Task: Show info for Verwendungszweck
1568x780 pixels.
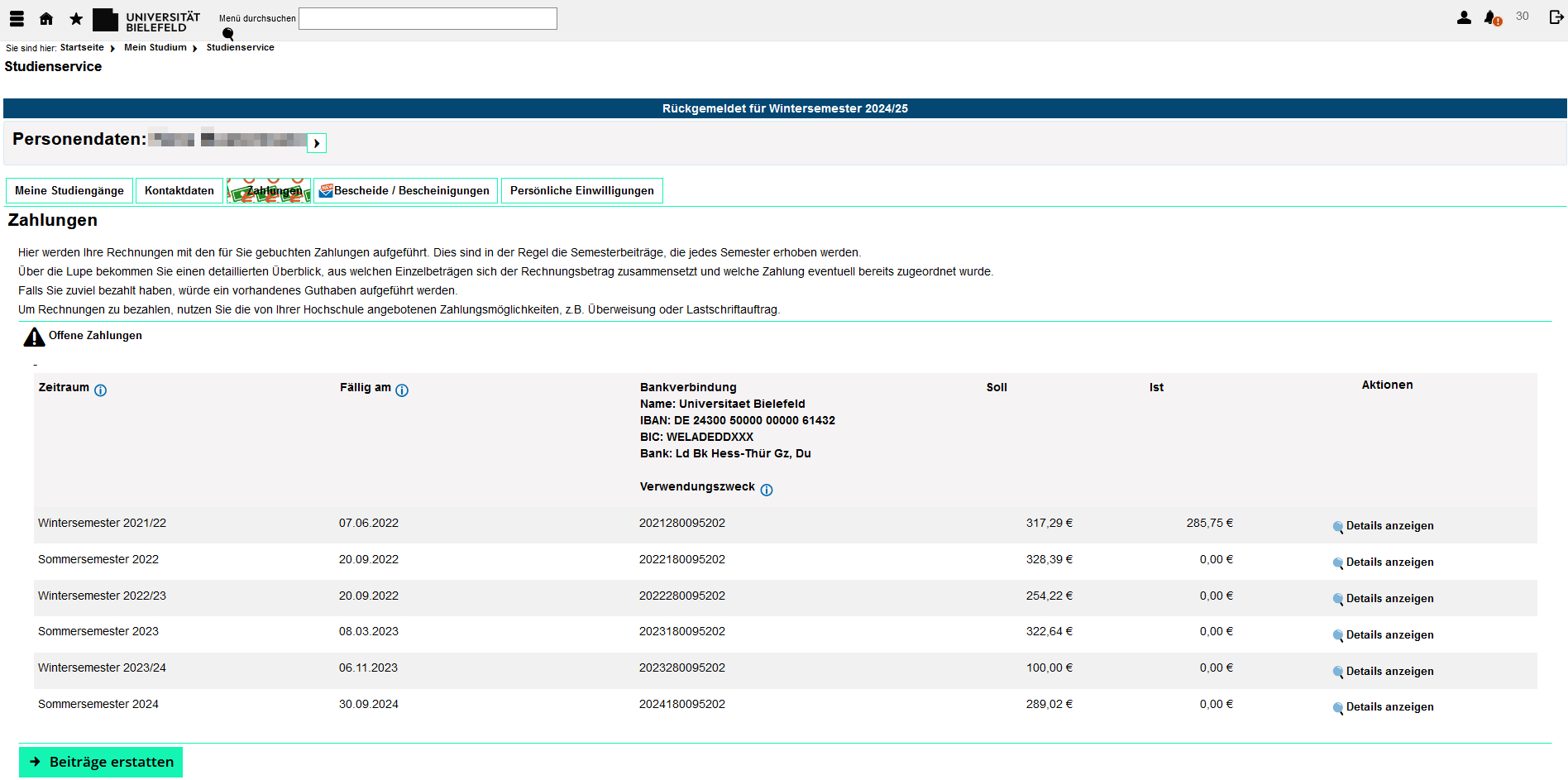Action: click(767, 490)
